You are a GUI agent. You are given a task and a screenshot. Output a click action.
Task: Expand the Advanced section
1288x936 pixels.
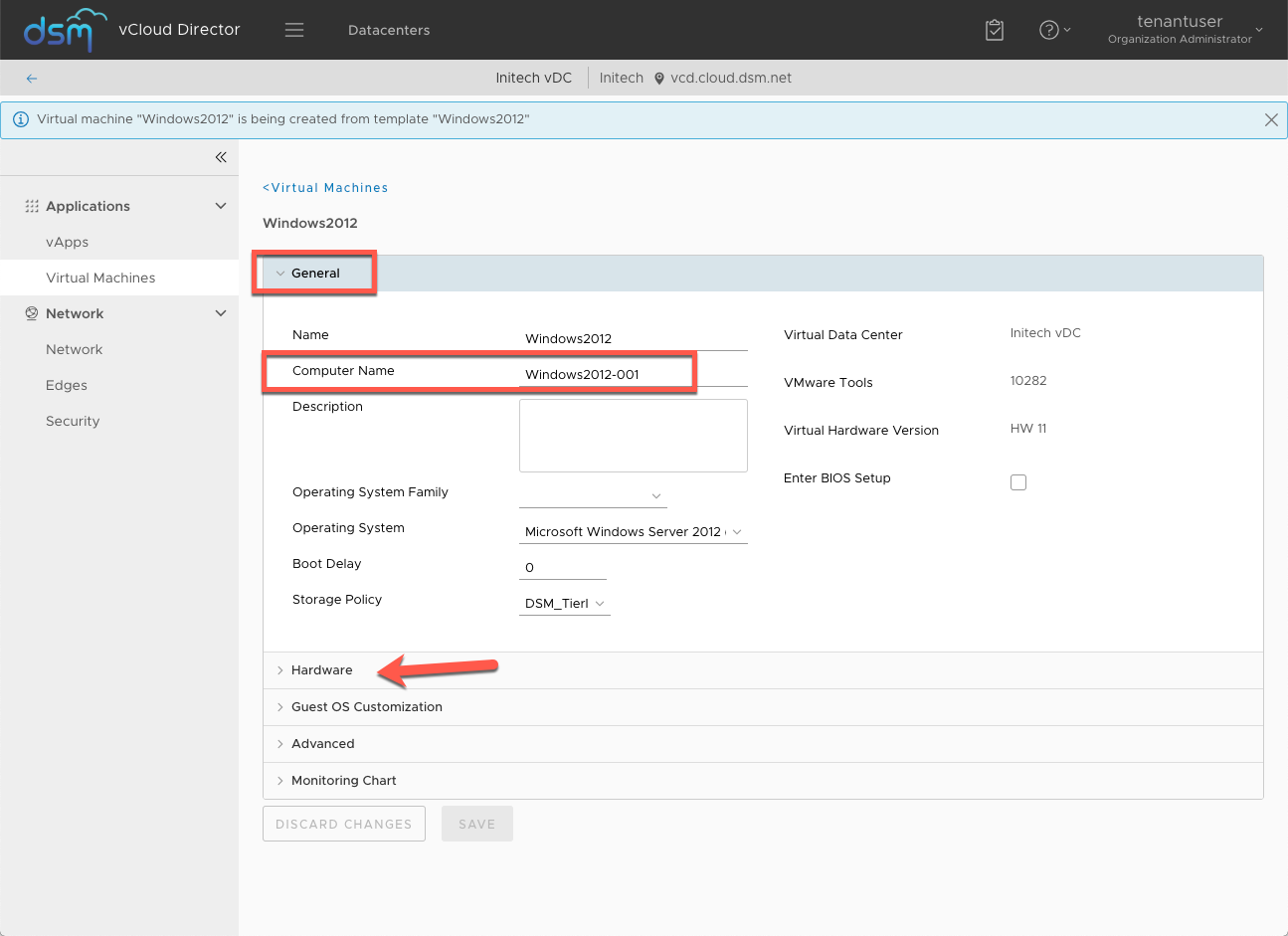[x=763, y=744]
